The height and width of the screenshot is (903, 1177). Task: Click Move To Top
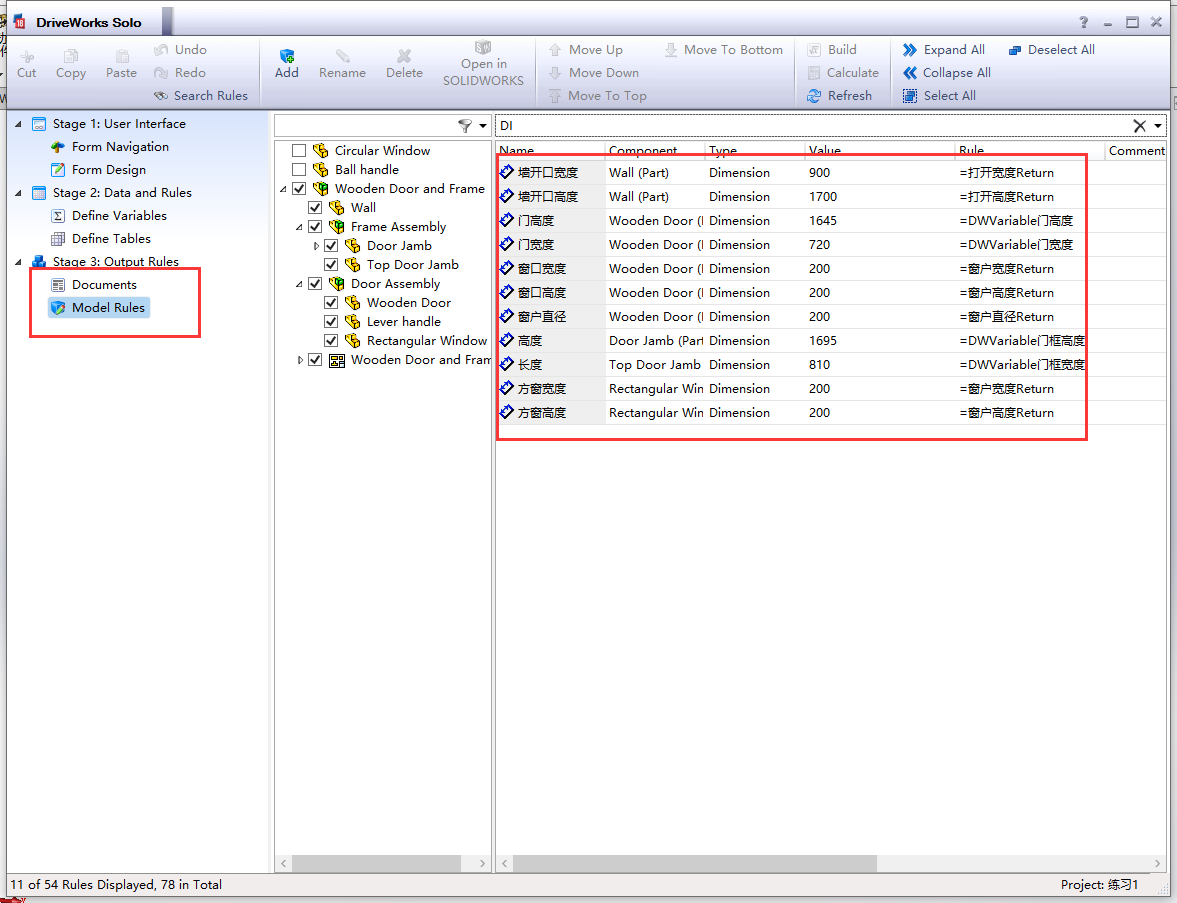[598, 95]
